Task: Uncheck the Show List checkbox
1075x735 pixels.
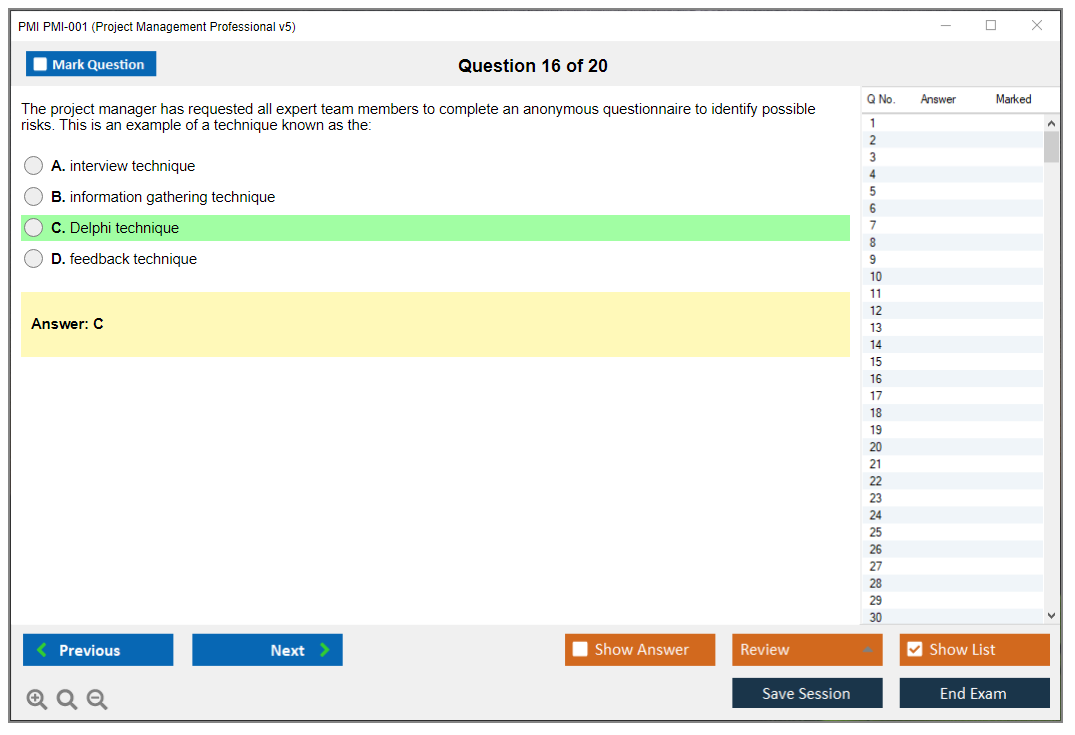Action: pyautogui.click(x=914, y=650)
